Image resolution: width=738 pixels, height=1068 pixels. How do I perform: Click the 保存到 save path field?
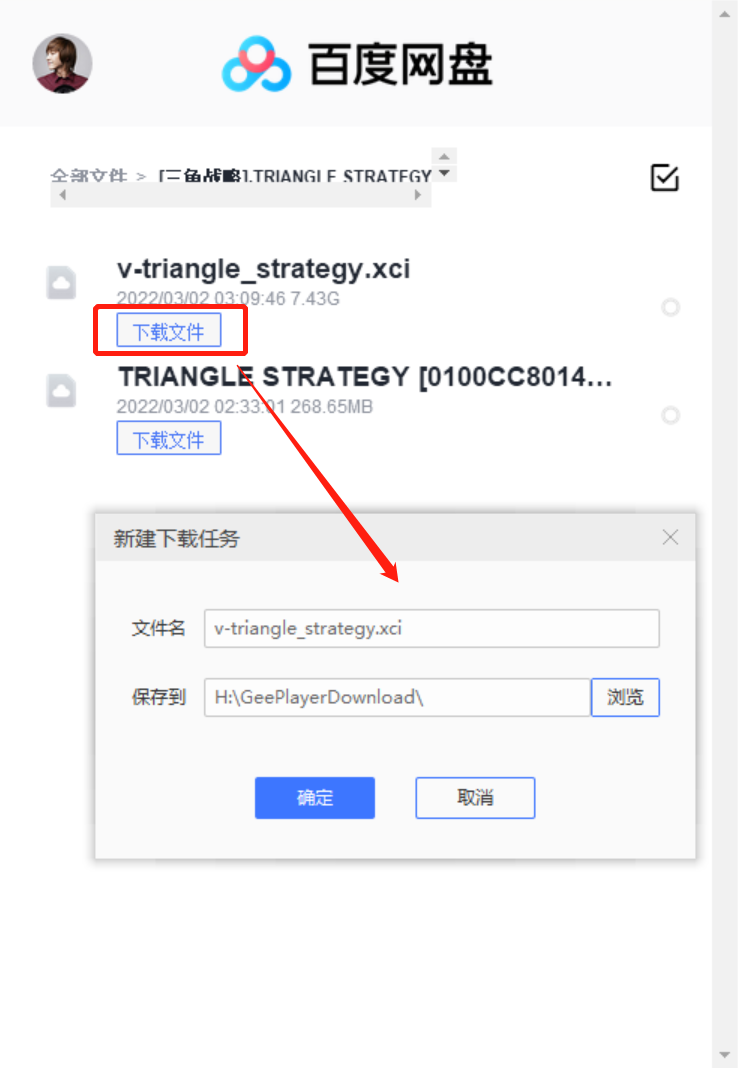pos(398,697)
